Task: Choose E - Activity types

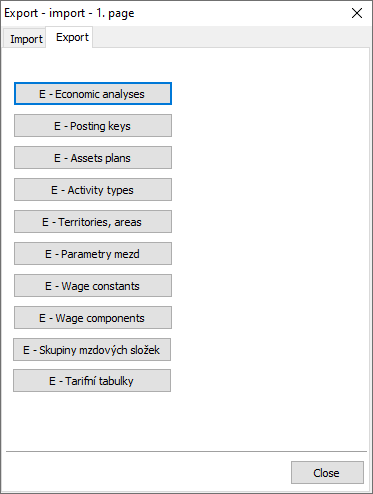Action: [93, 190]
